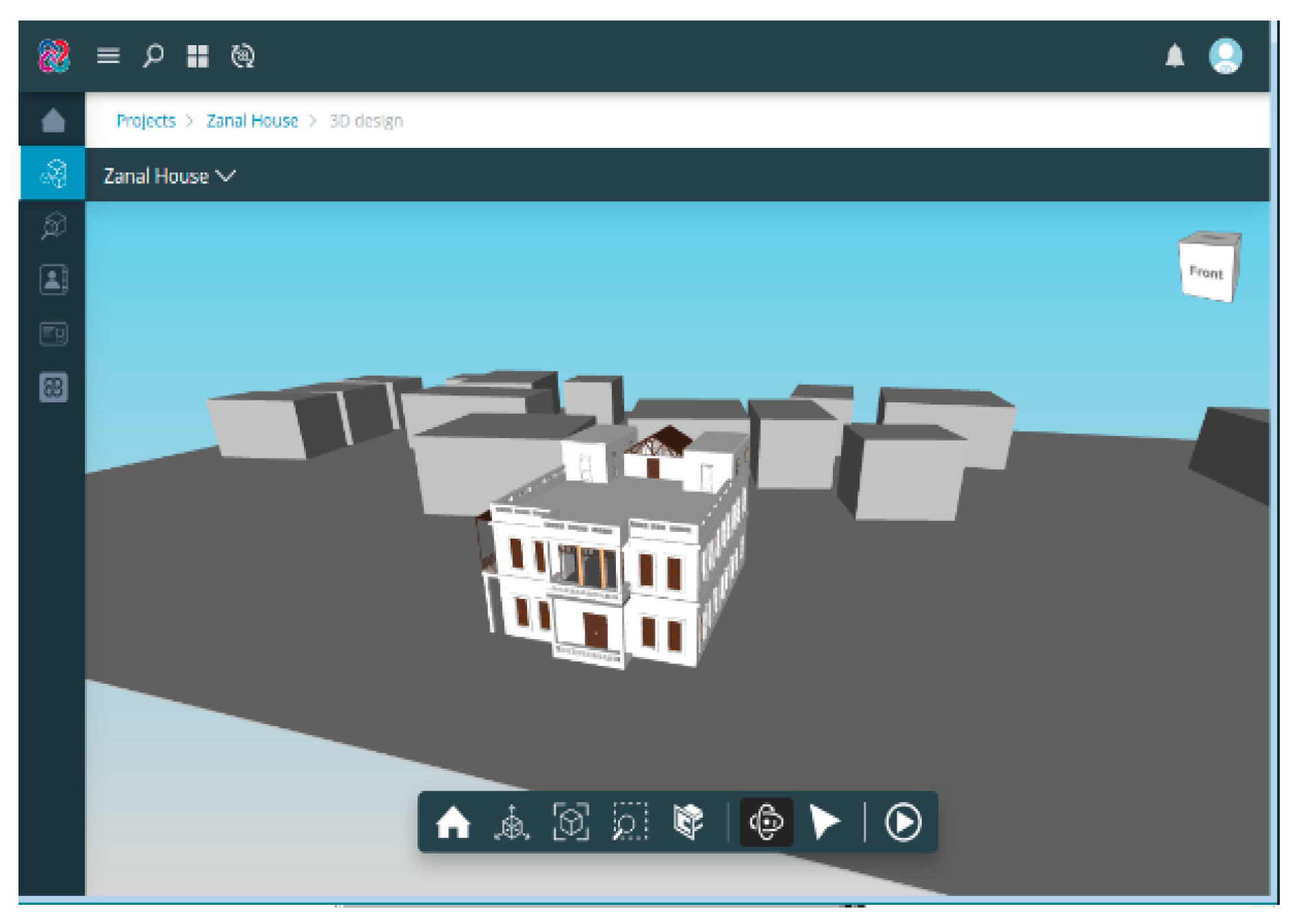1301x924 pixels.
Task: Open the four-circle grid sidebar icon
Action: point(53,388)
